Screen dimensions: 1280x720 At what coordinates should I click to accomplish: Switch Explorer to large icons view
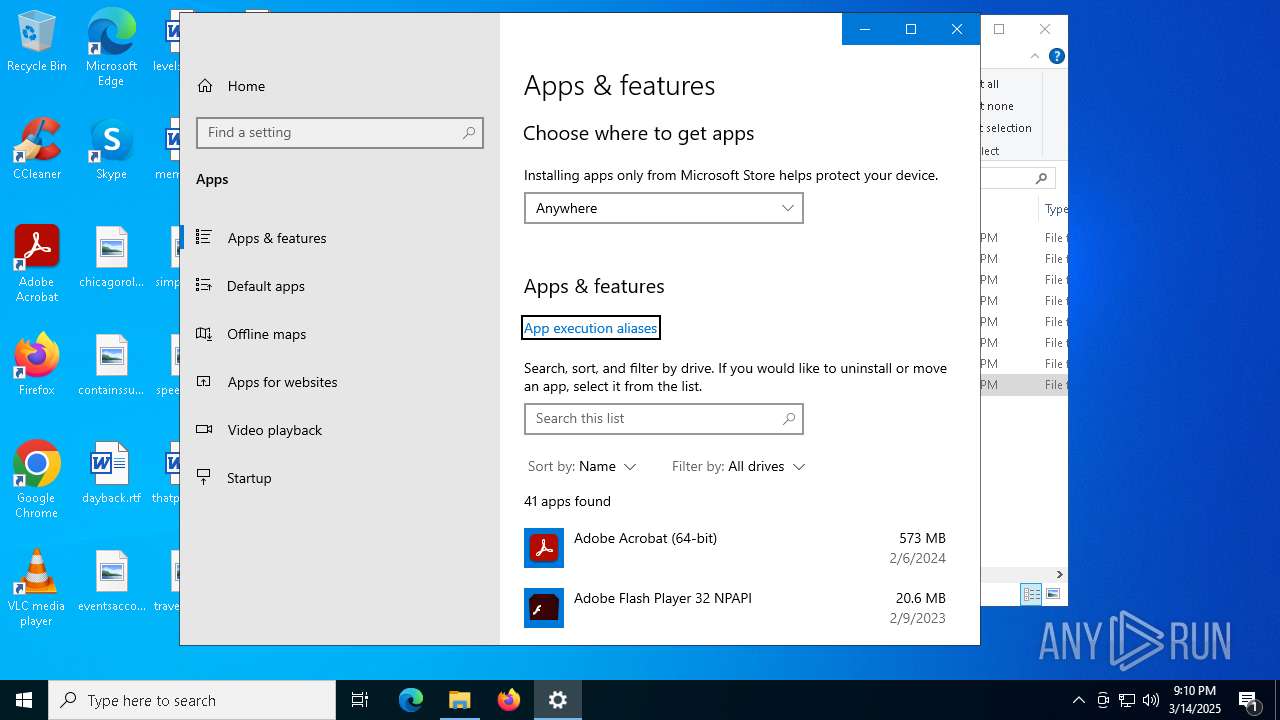click(1052, 594)
